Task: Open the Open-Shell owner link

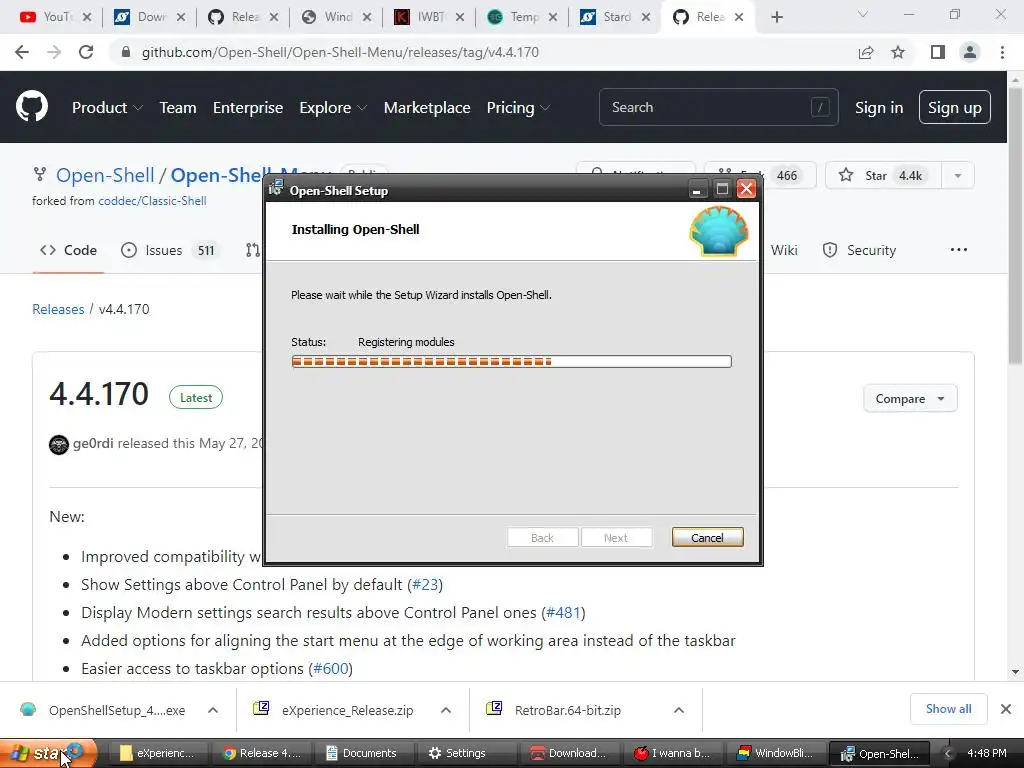Action: click(x=104, y=176)
